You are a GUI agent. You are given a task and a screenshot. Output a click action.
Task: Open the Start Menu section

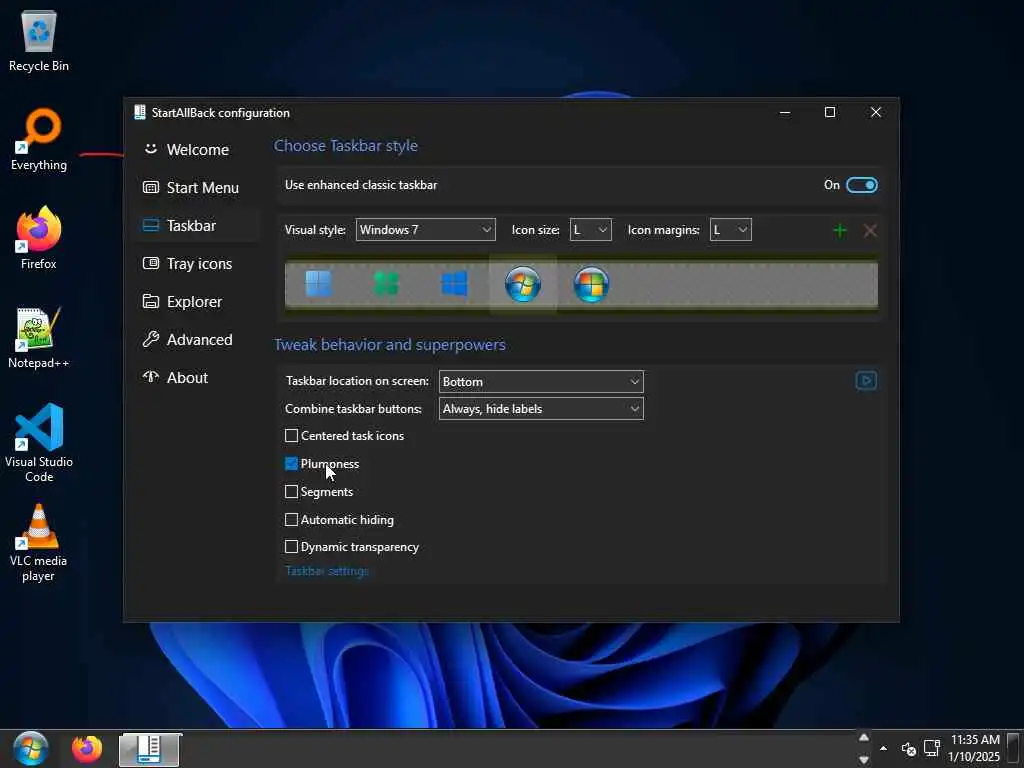click(197, 187)
